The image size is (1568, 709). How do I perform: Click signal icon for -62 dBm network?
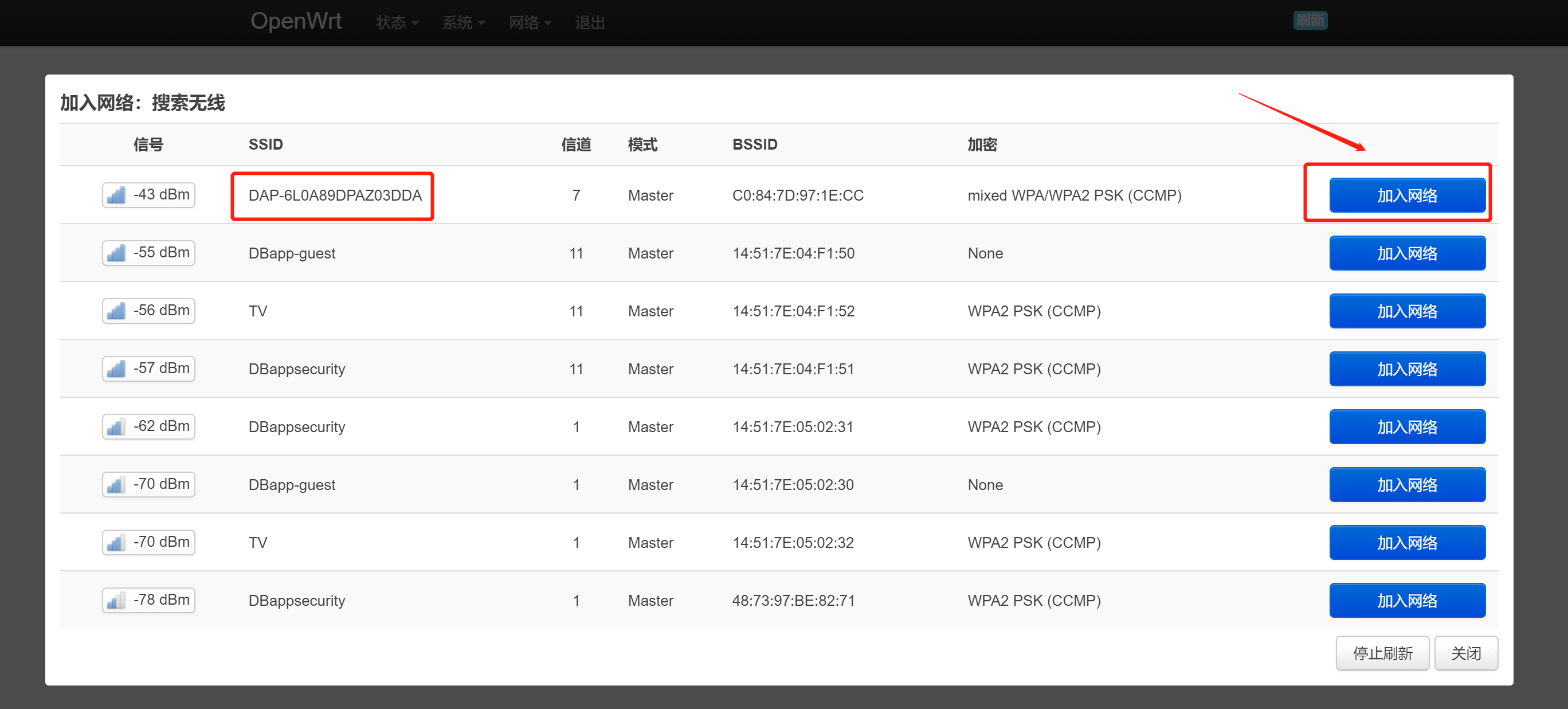pyautogui.click(x=116, y=426)
